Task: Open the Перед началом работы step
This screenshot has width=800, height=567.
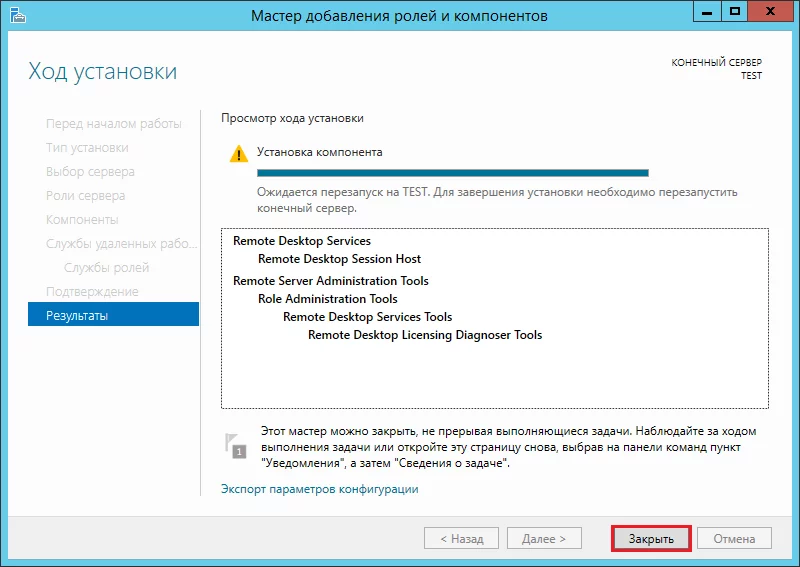Action: pos(113,123)
